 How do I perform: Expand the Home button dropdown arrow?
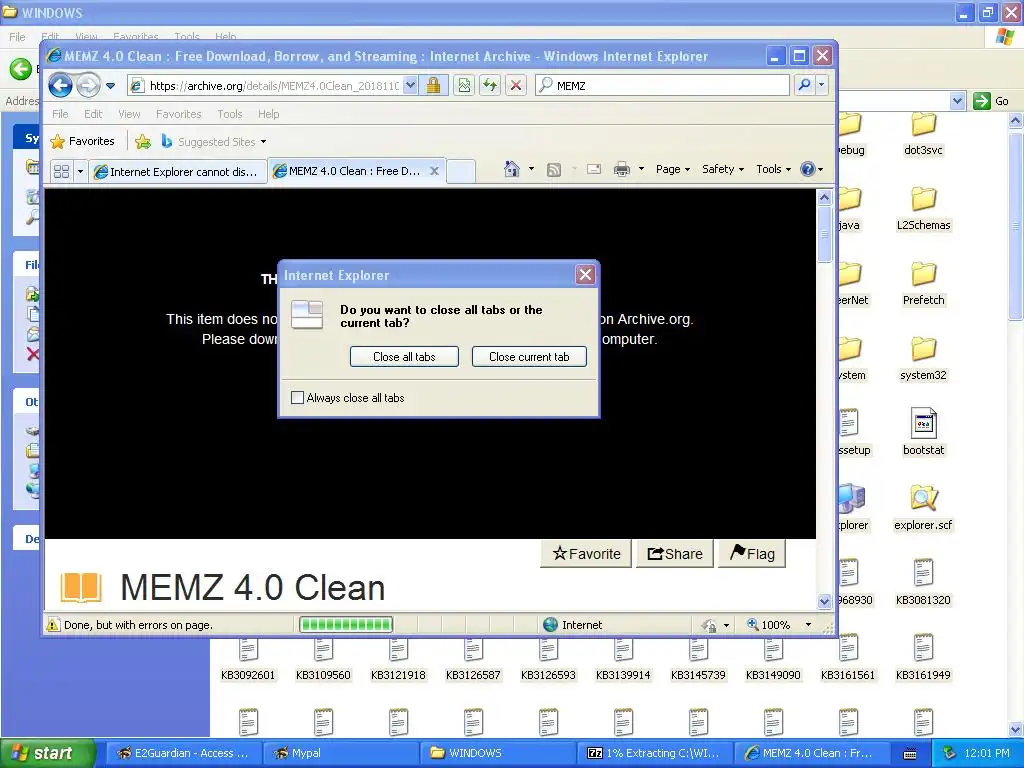531,169
